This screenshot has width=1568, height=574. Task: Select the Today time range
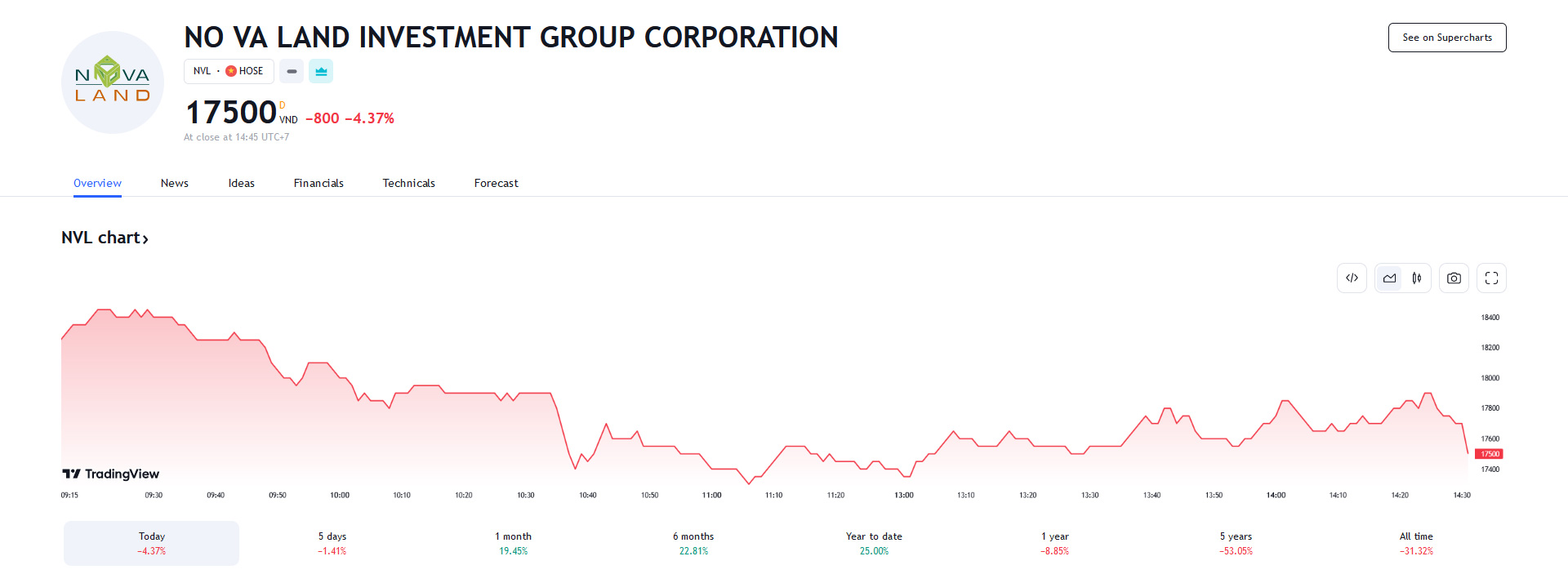click(x=152, y=543)
